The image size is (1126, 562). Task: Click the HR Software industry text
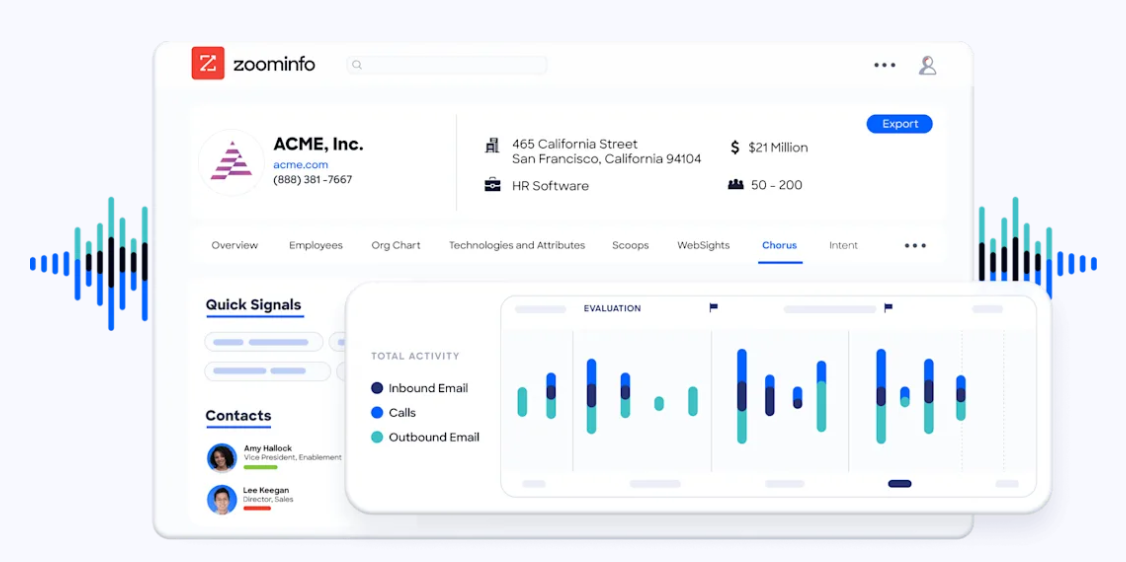coord(550,186)
